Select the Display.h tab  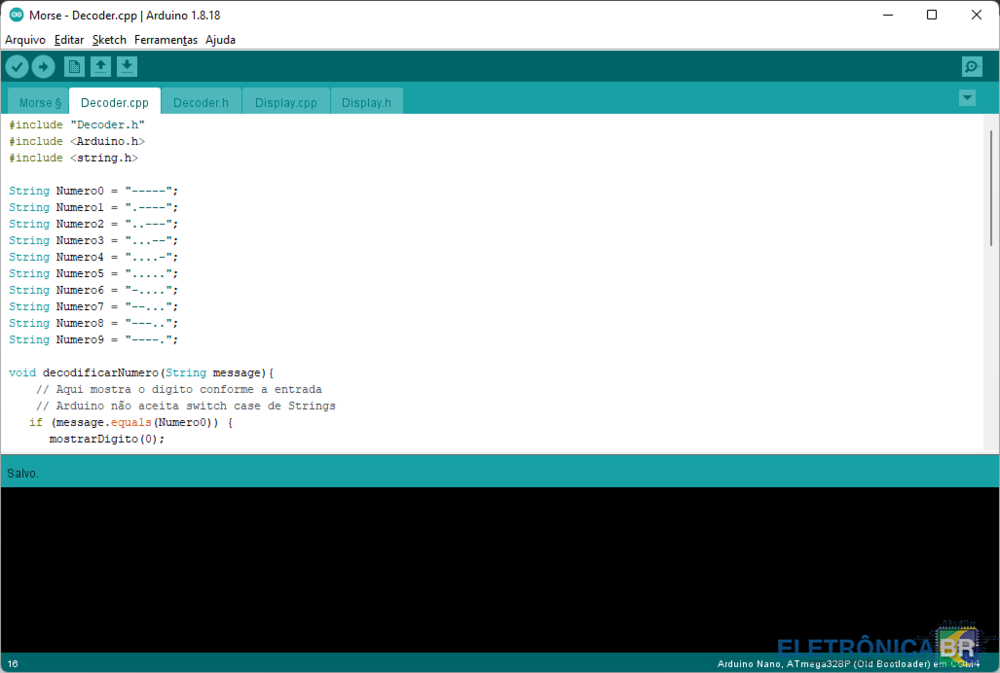pos(366,102)
